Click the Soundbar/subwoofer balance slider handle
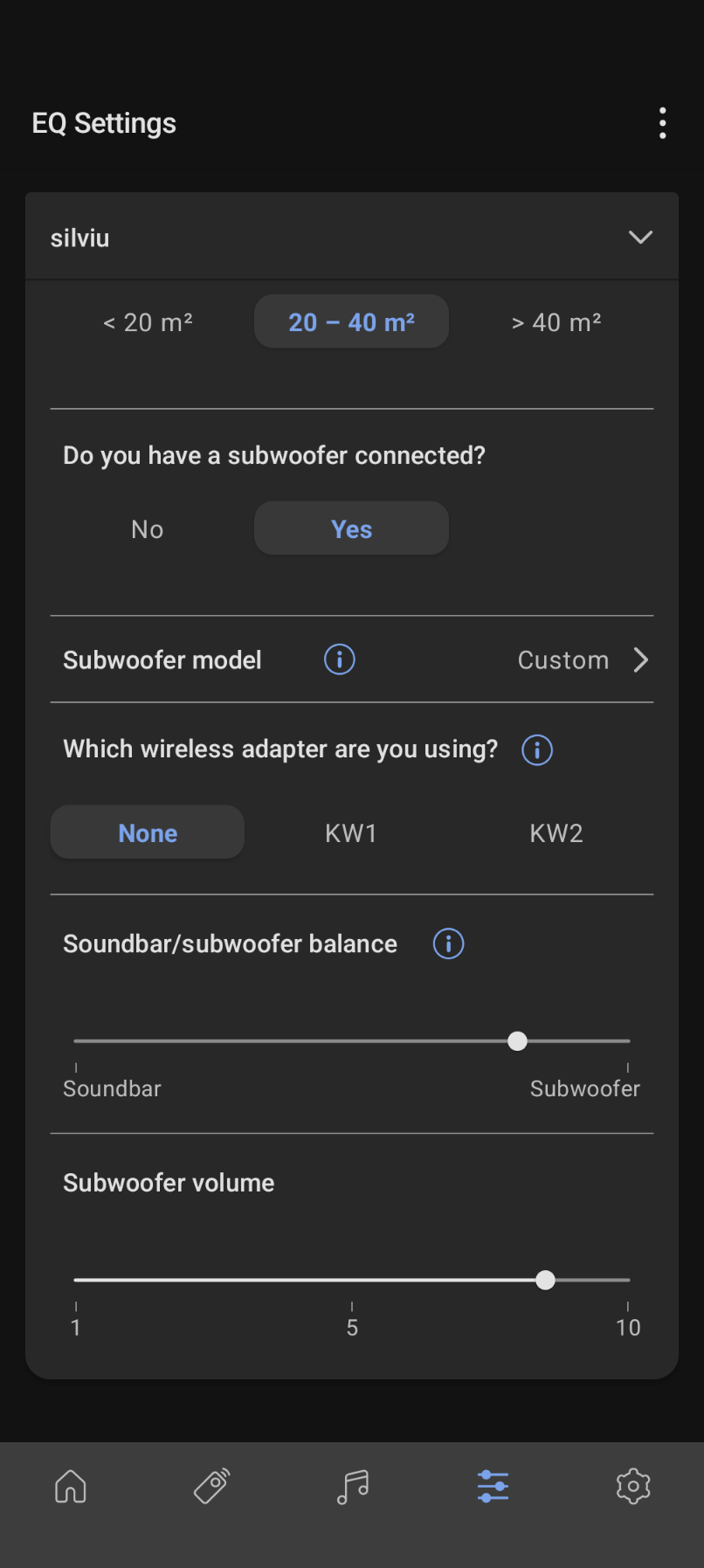704x1568 pixels. 518,1041
